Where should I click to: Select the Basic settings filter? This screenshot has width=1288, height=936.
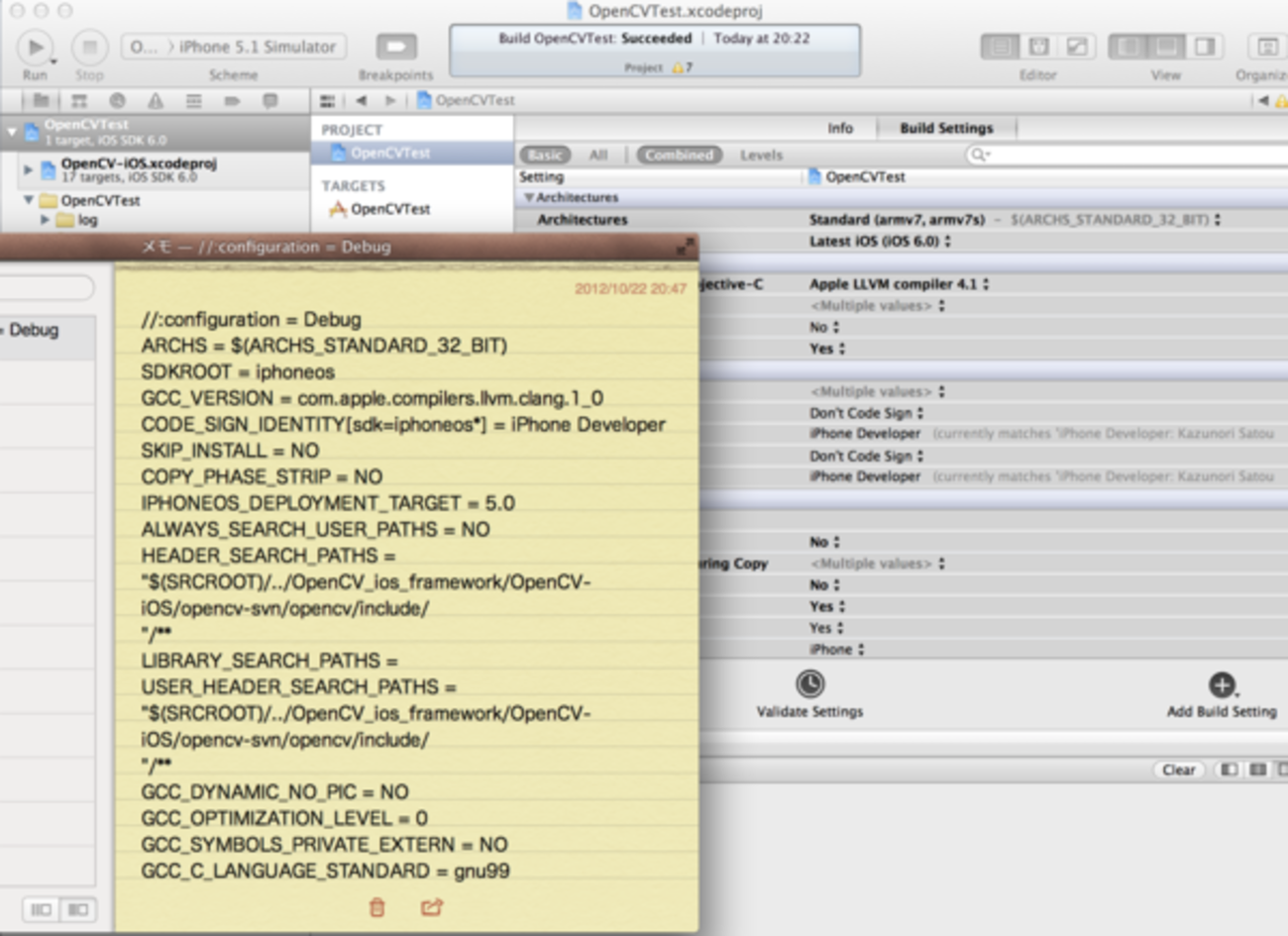click(545, 155)
